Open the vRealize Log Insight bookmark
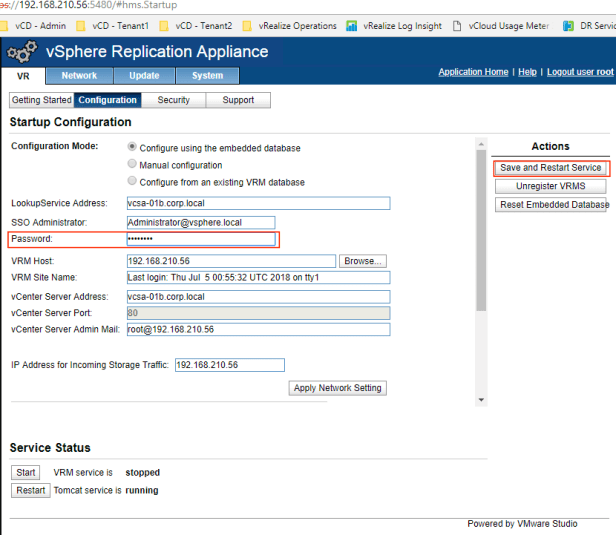The width and height of the screenshot is (616, 535). click(x=393, y=25)
